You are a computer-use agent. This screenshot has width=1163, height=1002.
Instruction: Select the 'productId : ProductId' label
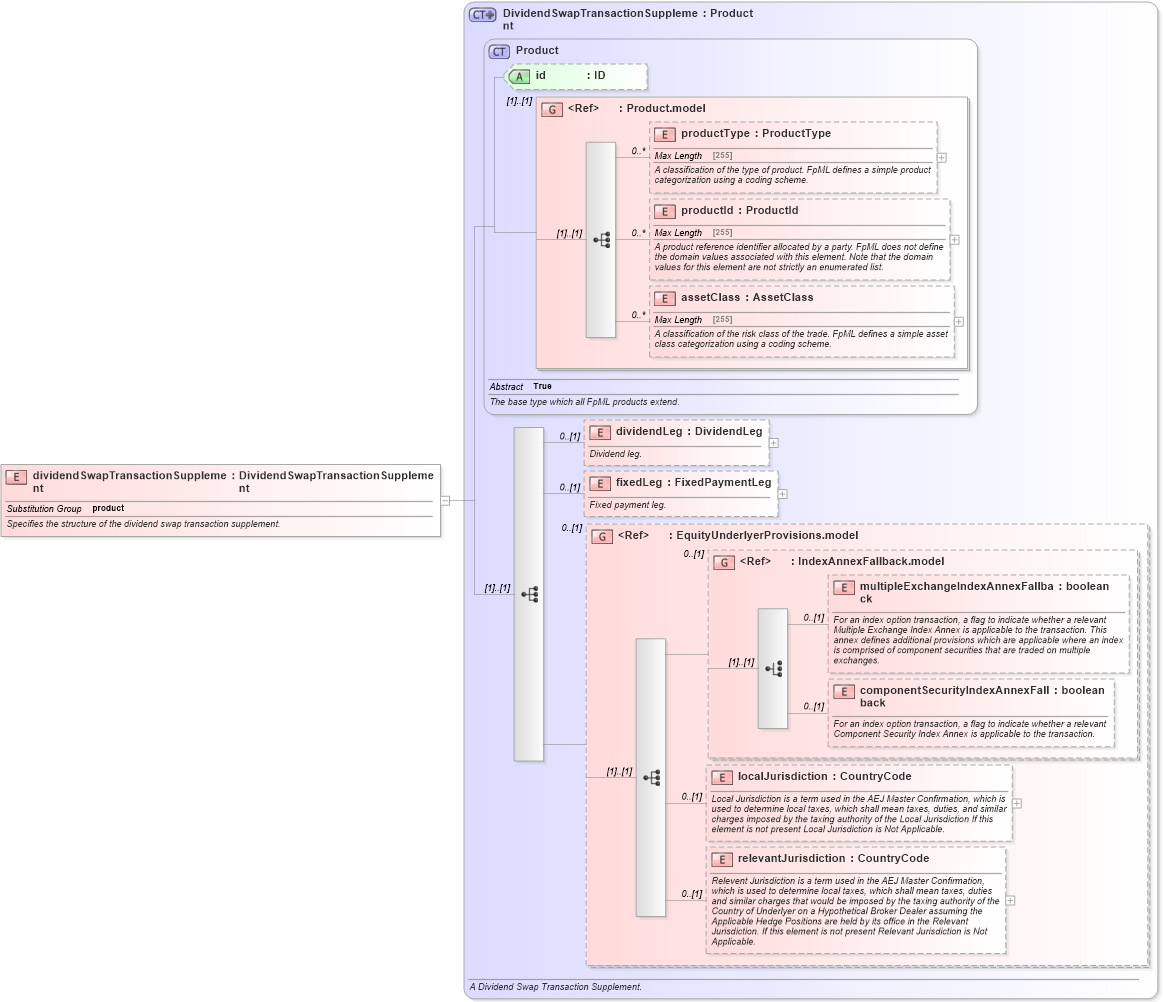739,211
